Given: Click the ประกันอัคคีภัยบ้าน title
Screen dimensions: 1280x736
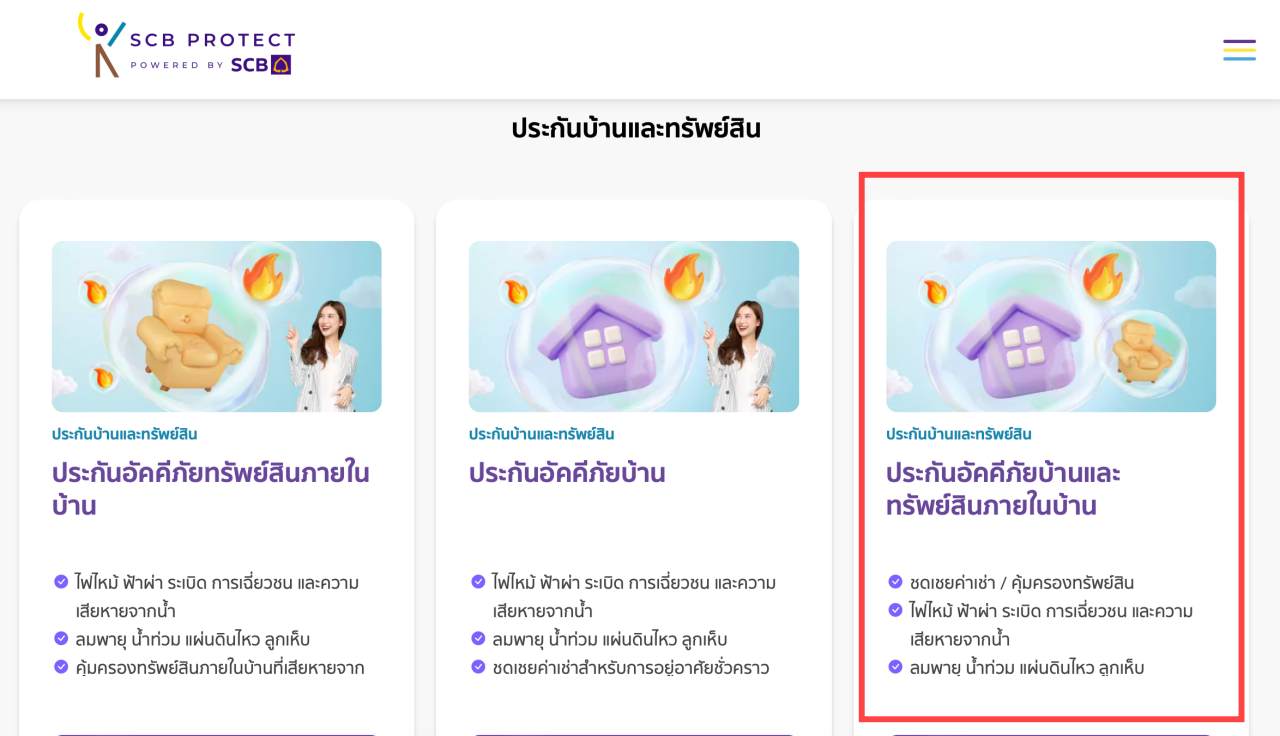Looking at the screenshot, I should [x=567, y=473].
